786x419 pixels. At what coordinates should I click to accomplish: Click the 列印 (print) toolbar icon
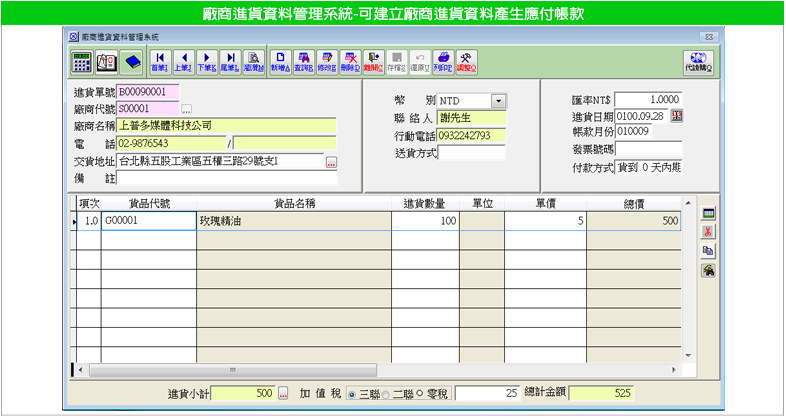[x=442, y=61]
